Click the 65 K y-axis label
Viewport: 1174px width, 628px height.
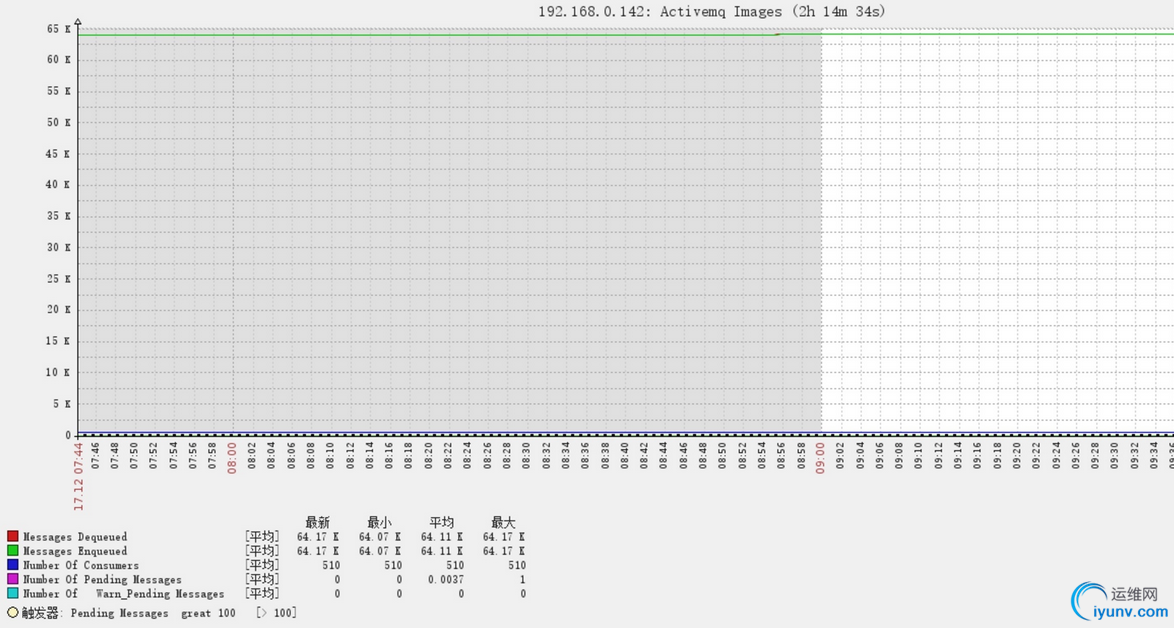(x=58, y=28)
